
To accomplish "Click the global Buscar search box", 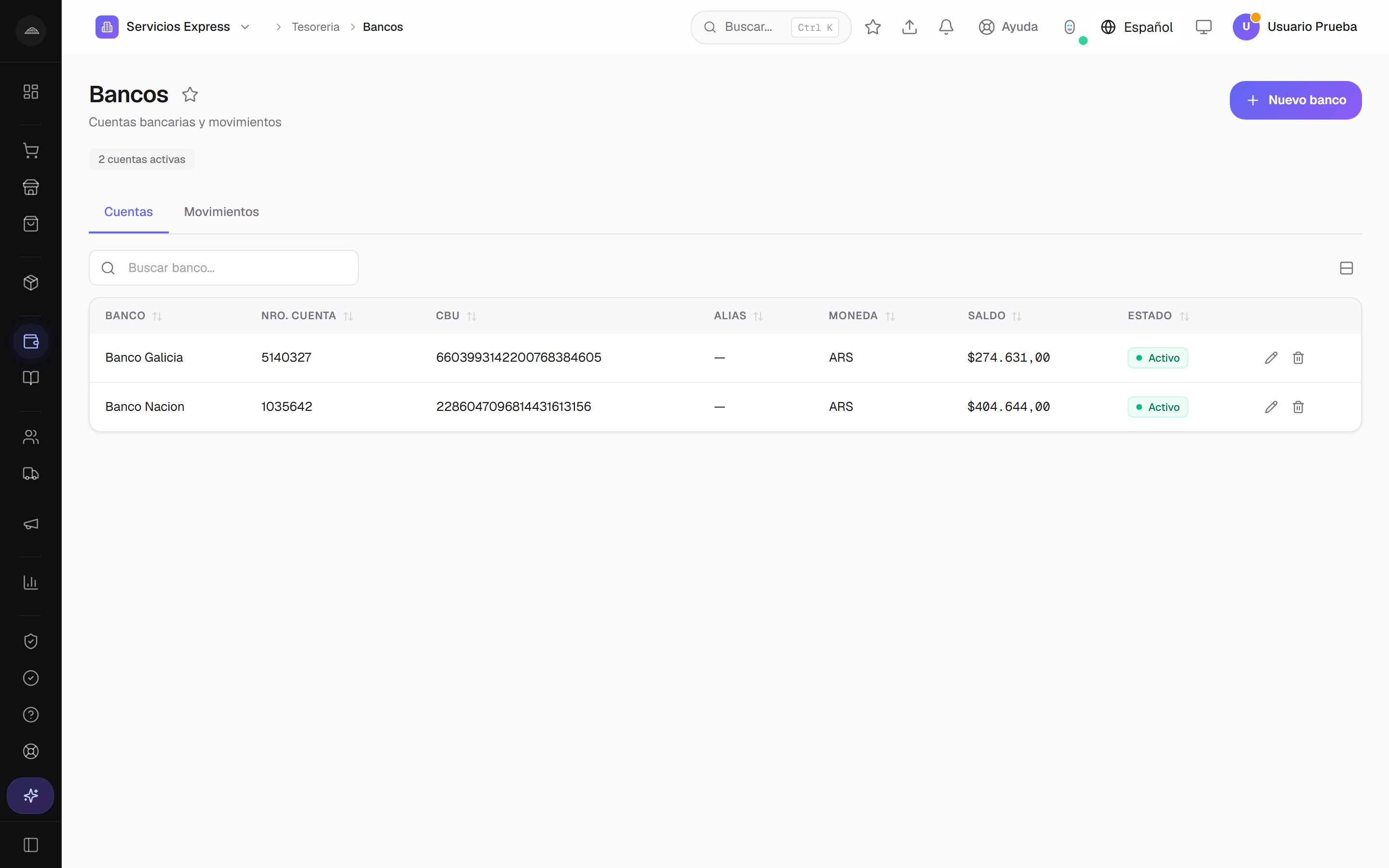I will tap(771, 27).
